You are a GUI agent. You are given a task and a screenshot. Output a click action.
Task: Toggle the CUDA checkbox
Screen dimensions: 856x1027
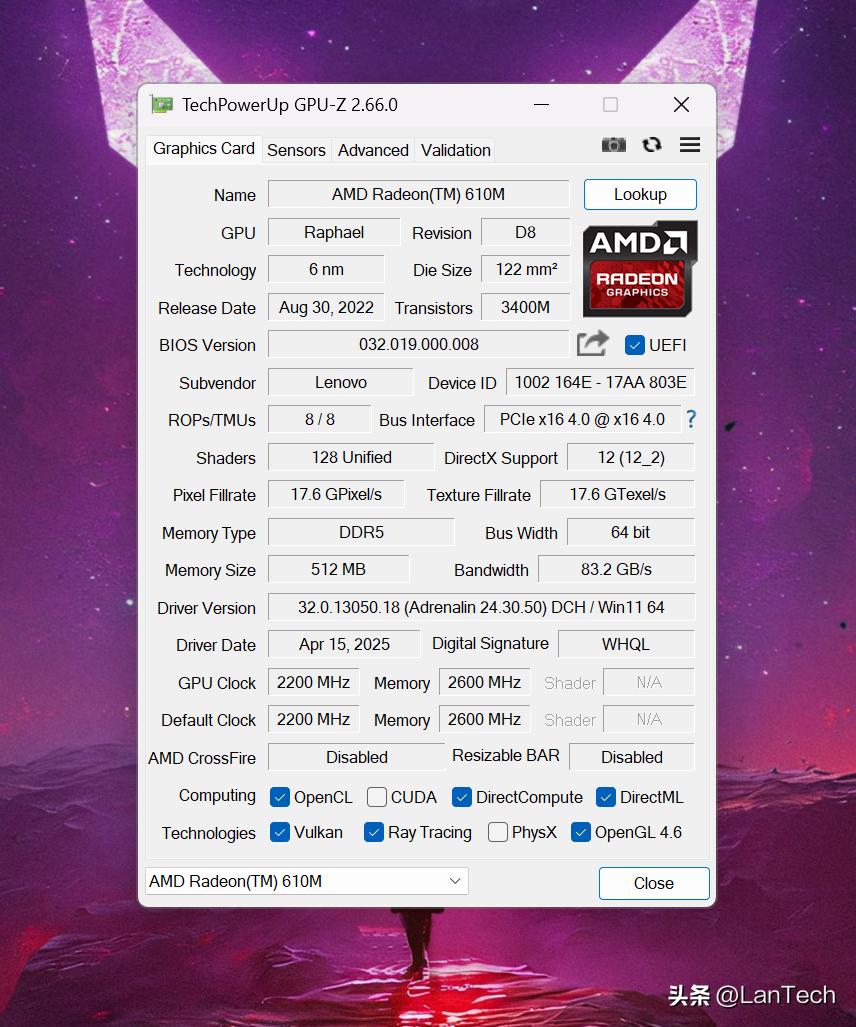pyautogui.click(x=377, y=797)
